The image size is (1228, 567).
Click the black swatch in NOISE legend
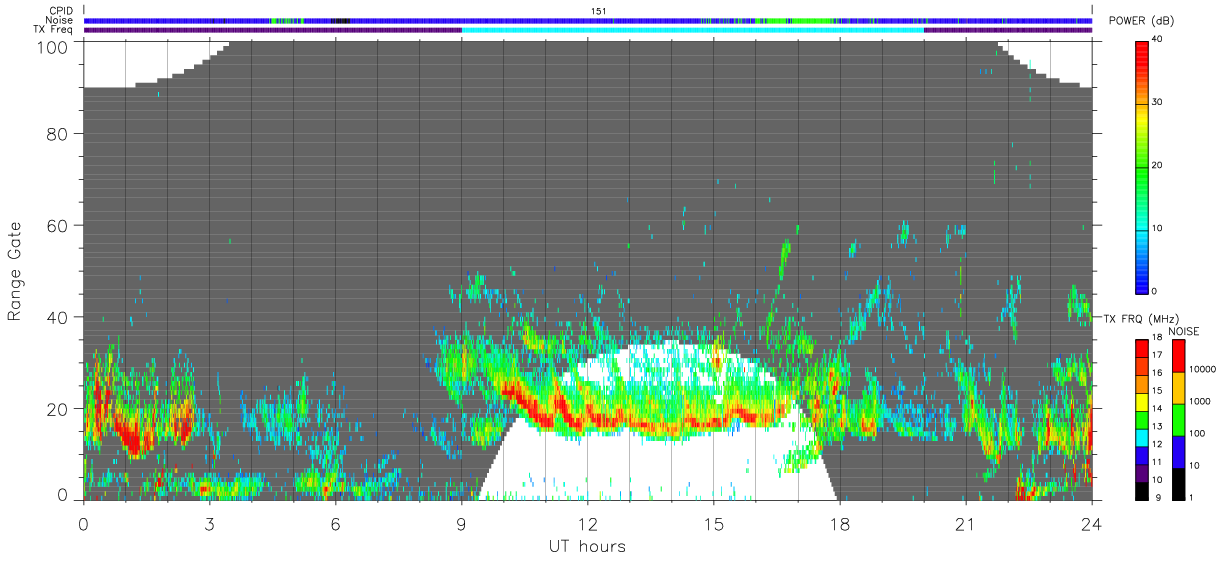click(1178, 484)
